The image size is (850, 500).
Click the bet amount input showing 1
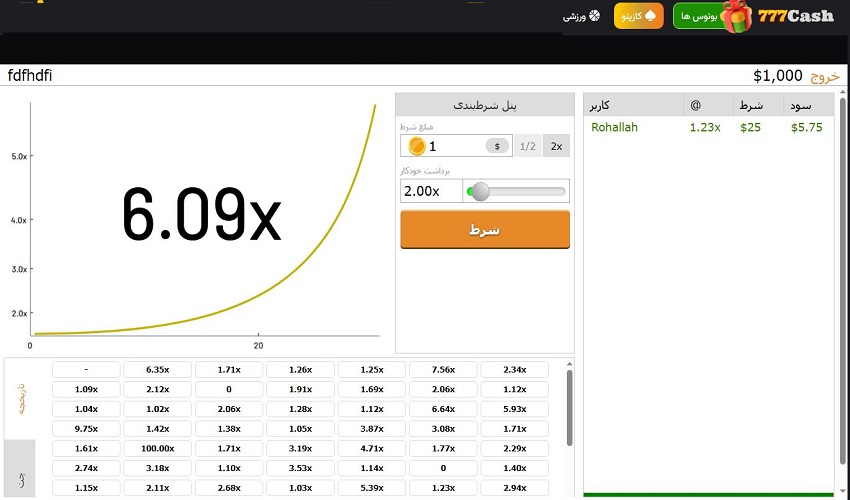point(456,146)
